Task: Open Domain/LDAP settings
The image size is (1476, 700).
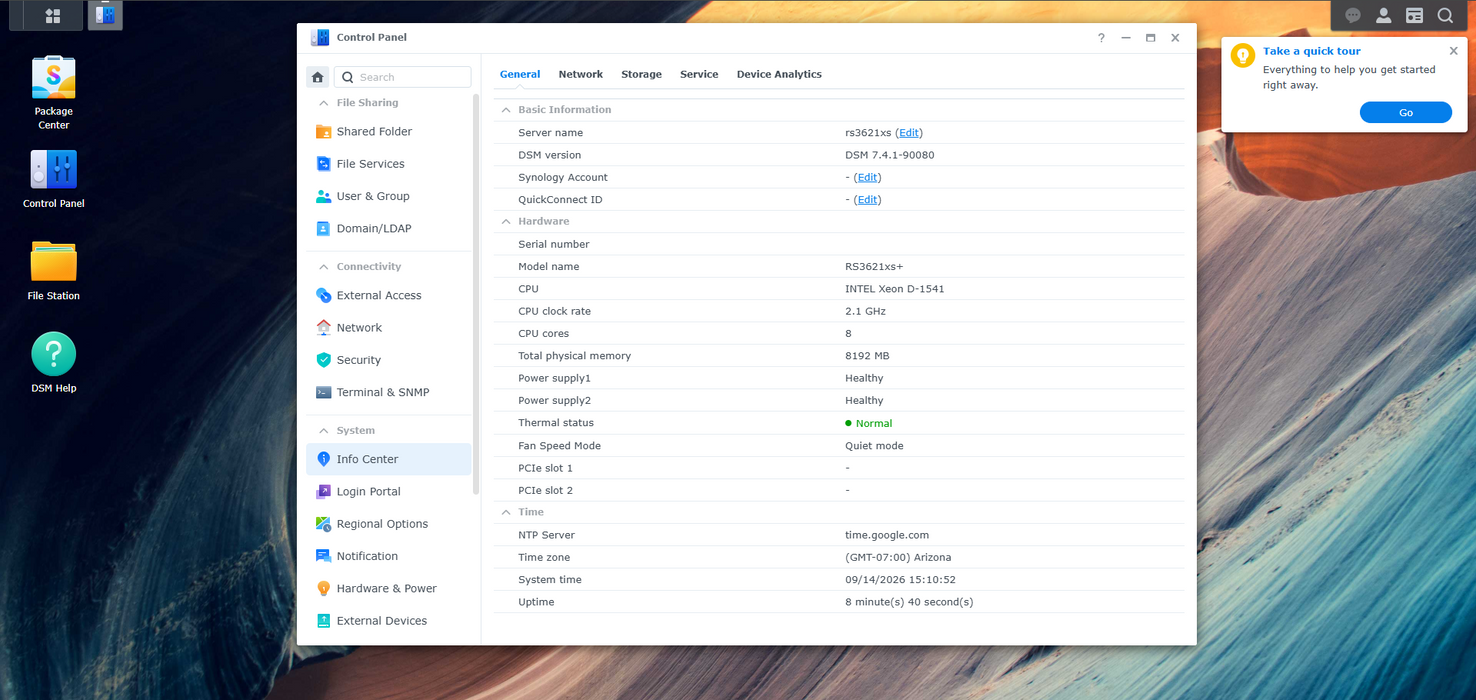Action: 389,228
